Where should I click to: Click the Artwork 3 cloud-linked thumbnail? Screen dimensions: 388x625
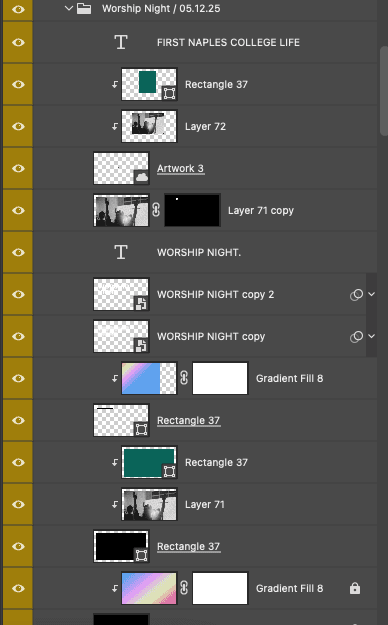pyautogui.click(x=121, y=168)
